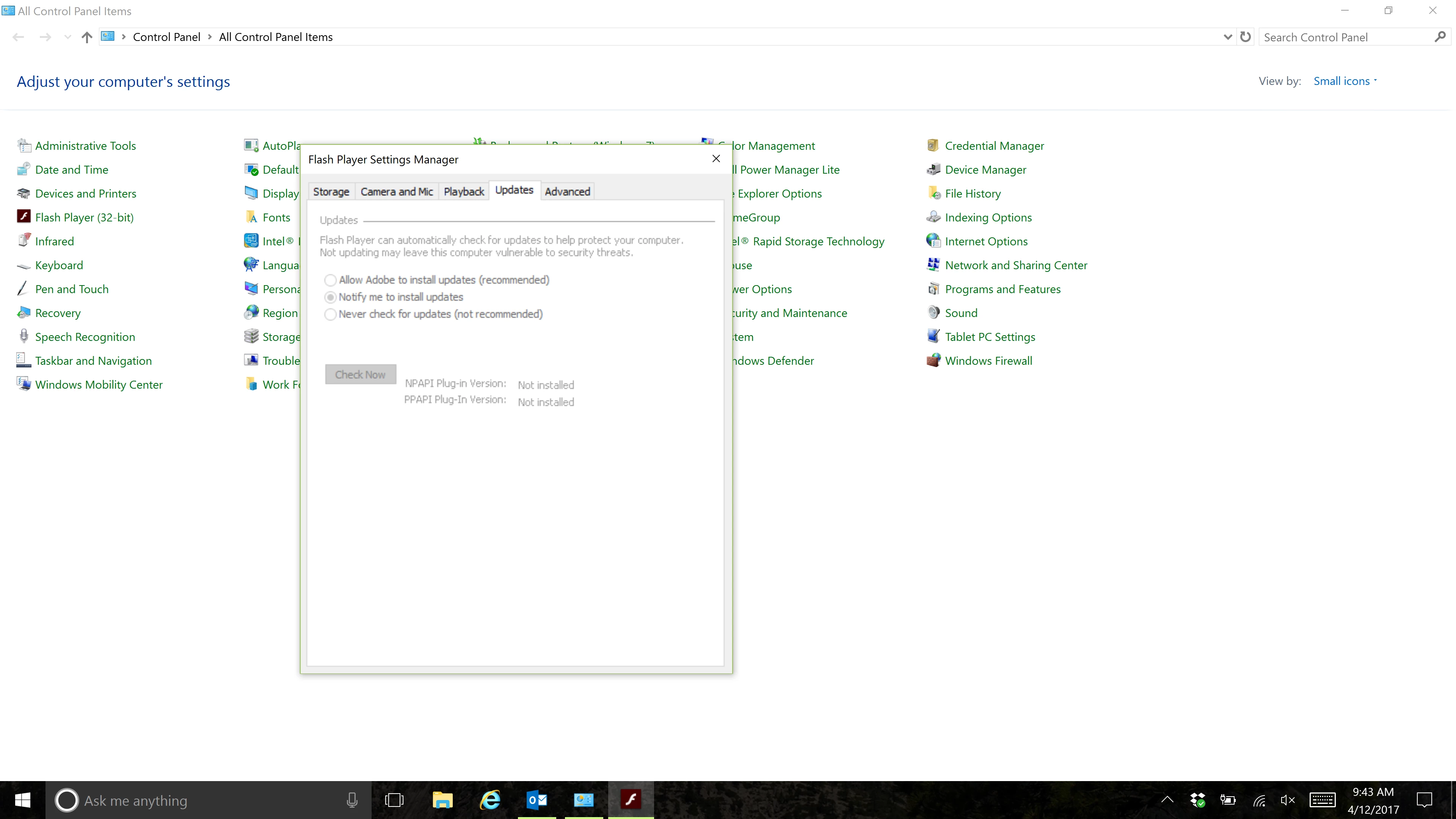Screen dimensions: 1456x819
Task: Click the Credential Manager icon
Action: point(933,146)
